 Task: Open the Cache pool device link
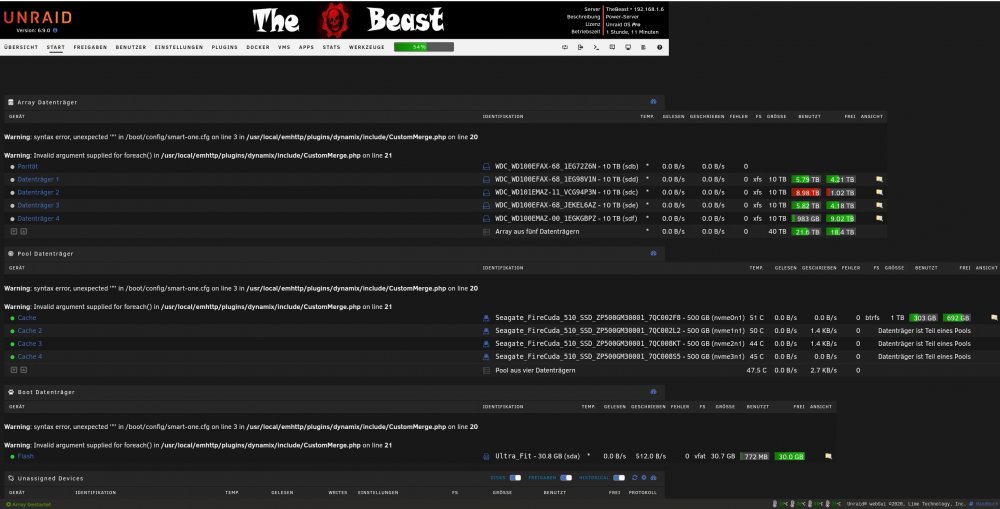(27, 318)
